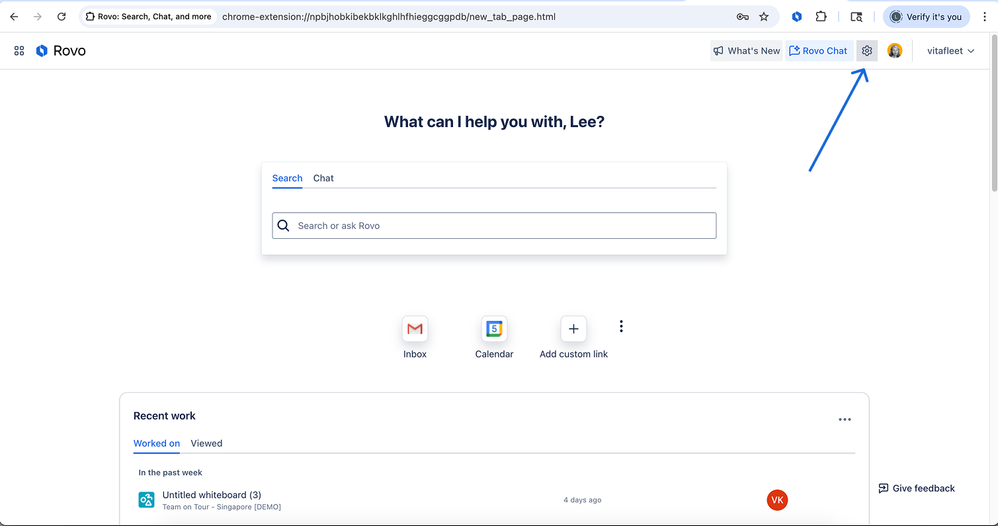Select the Viewed tab
Screen dimensions: 998x526
206,443
